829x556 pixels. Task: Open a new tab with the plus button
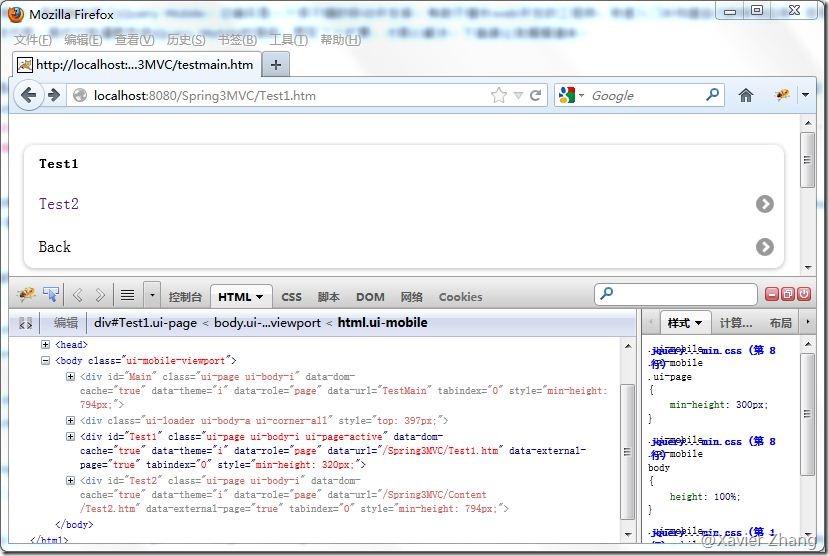tap(276, 64)
